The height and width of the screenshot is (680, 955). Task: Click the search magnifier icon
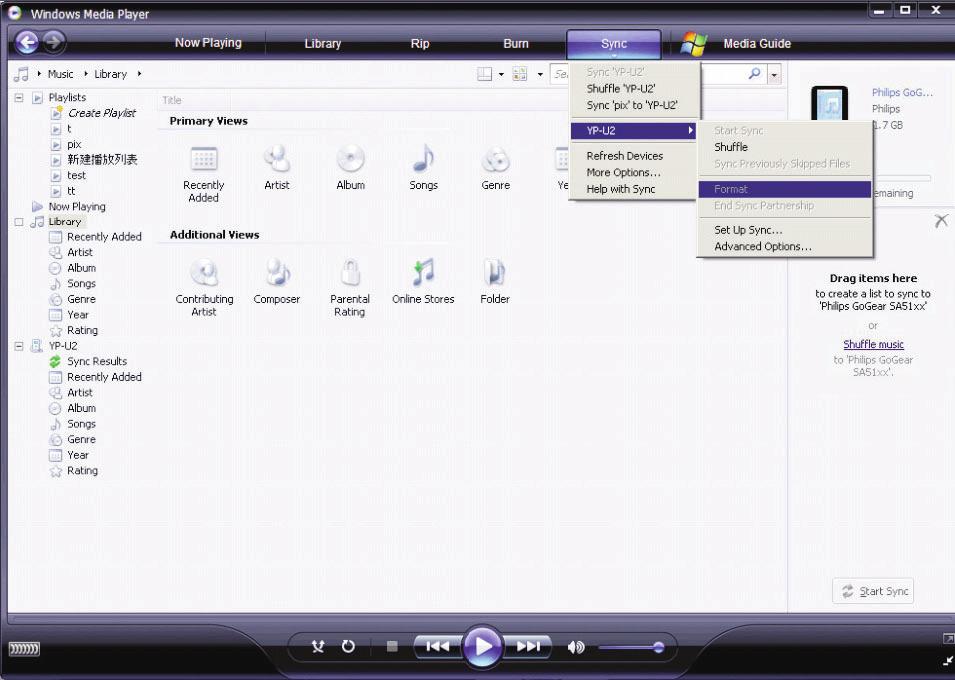click(x=754, y=74)
